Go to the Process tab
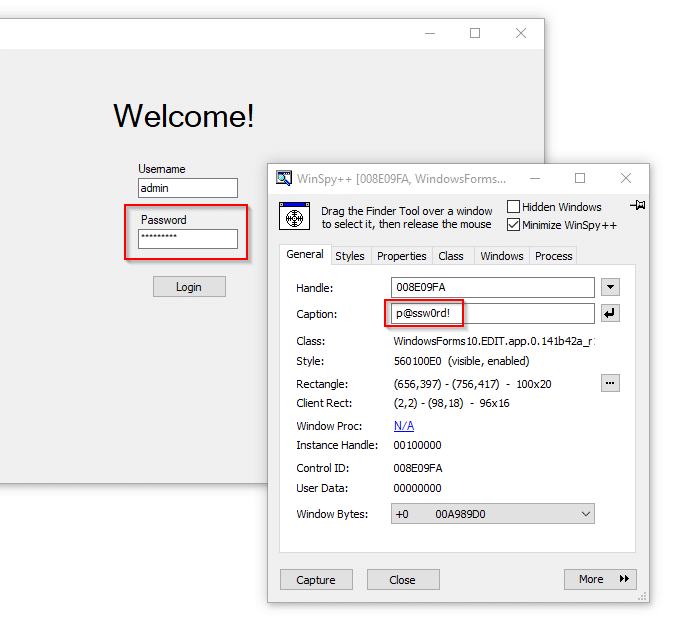 [554, 256]
